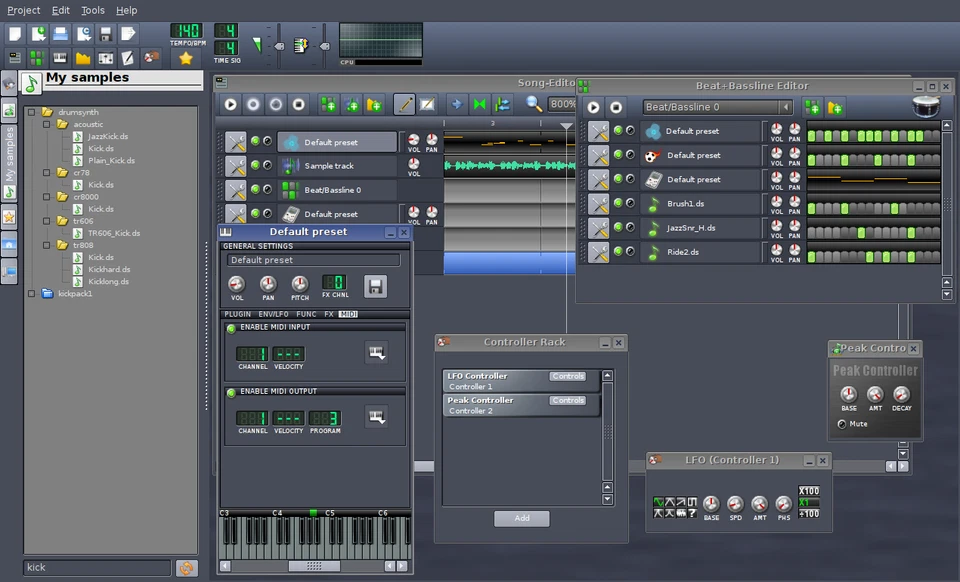Click the zoom magnifier icon in Song Editor

(534, 103)
